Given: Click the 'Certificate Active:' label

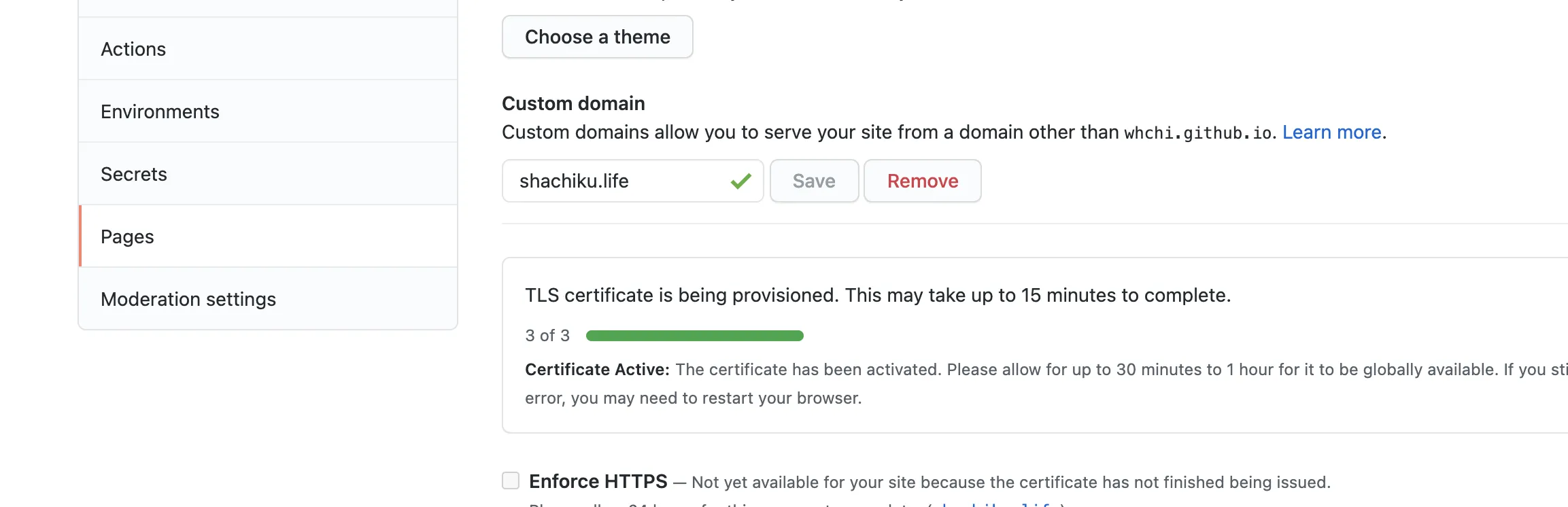Looking at the screenshot, I should tap(597, 370).
